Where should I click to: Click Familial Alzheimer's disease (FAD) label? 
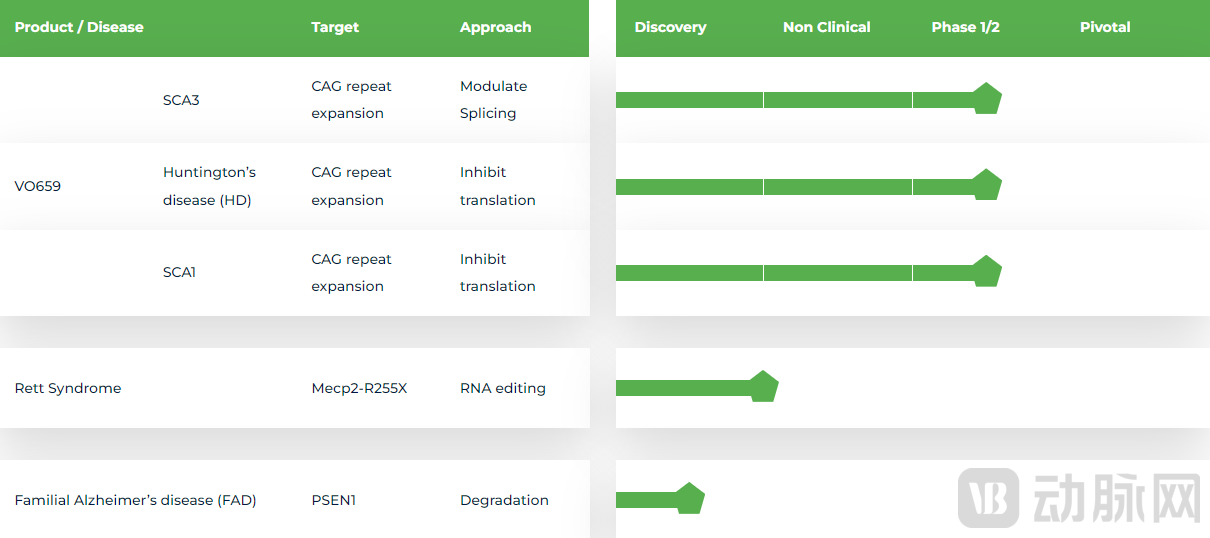[135, 500]
